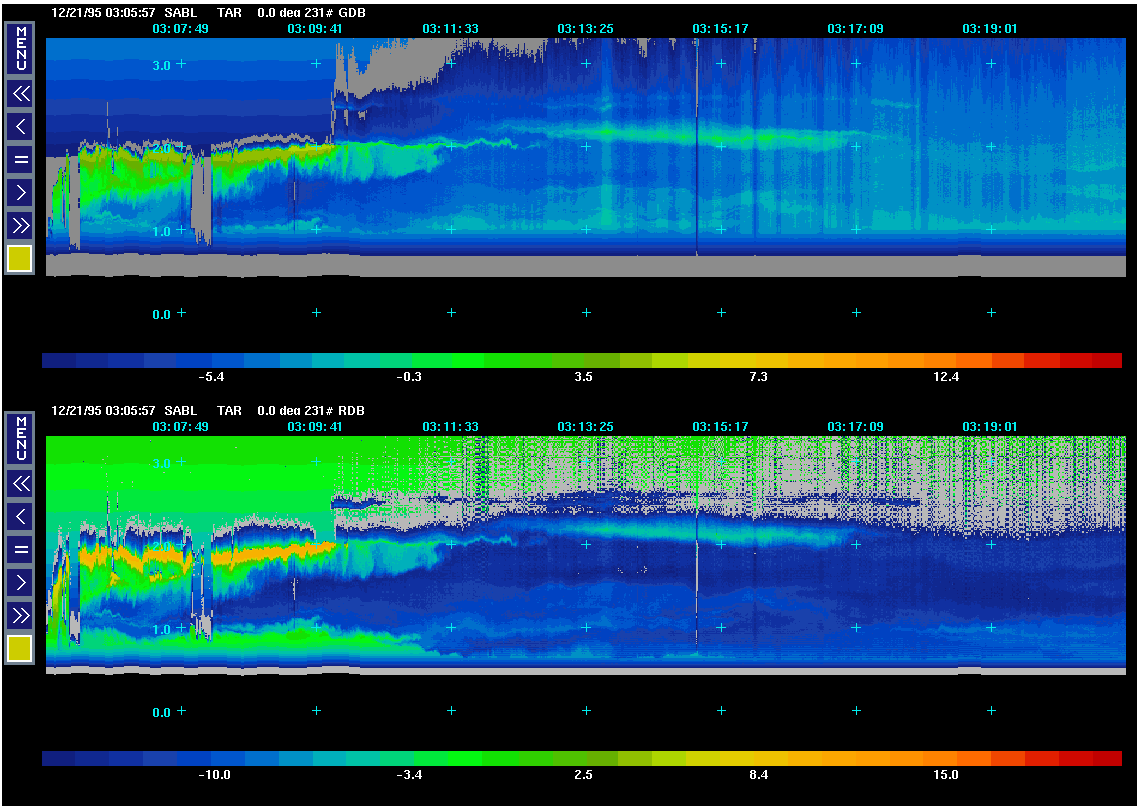
Task: Toggle the yellow square in the RDB panel
Action: coord(20,649)
